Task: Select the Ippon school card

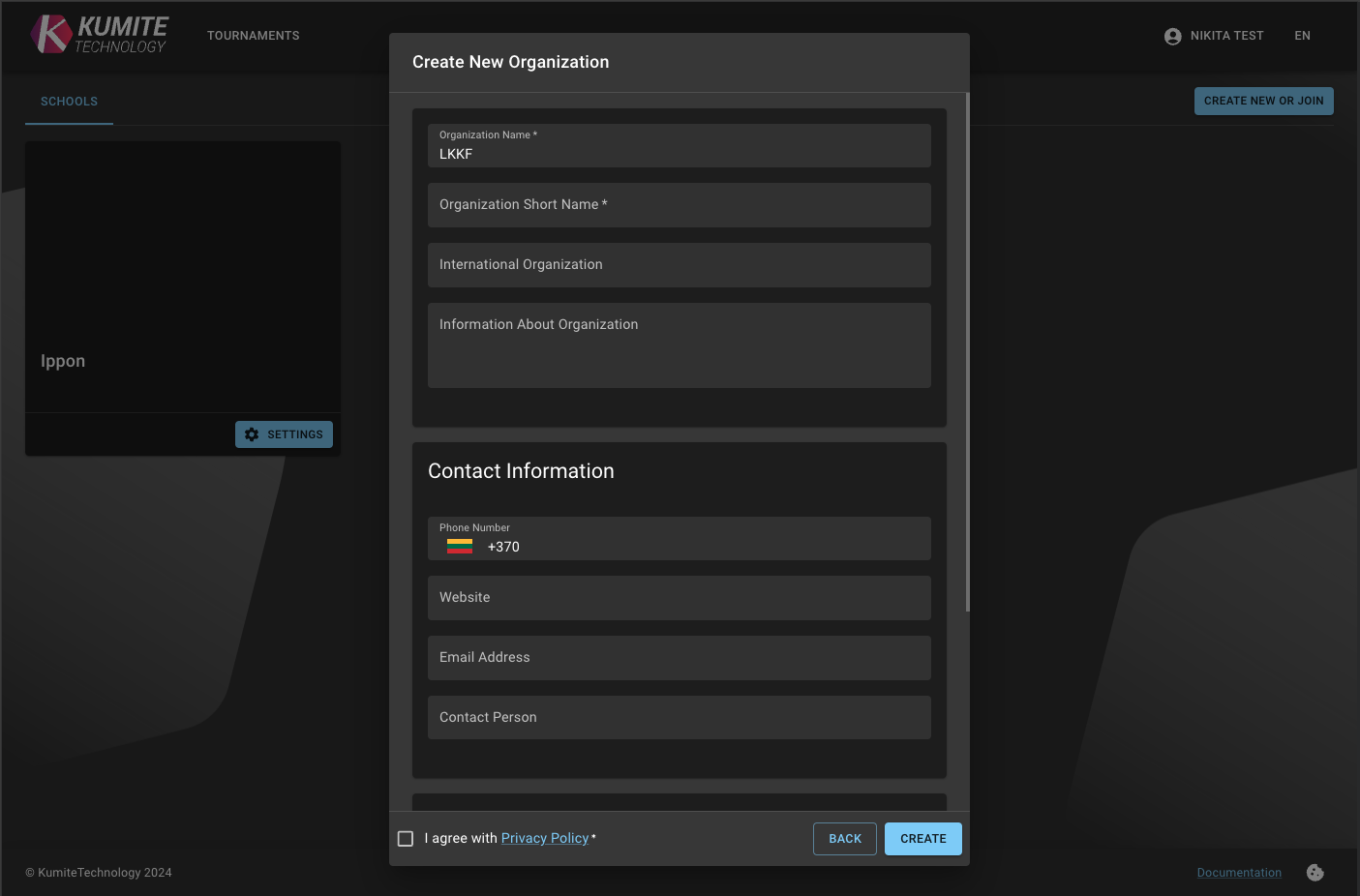Action: click(x=182, y=278)
